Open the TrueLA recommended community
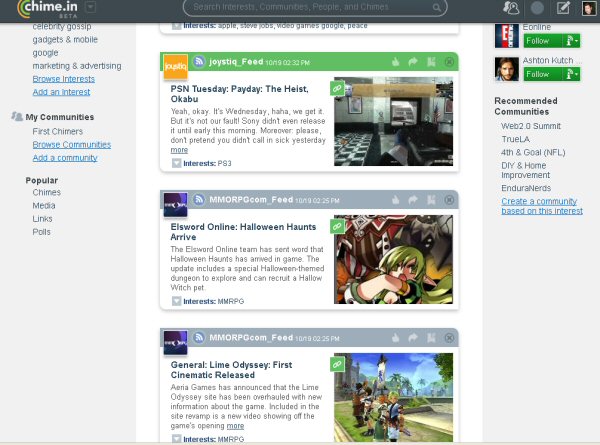 [516, 139]
